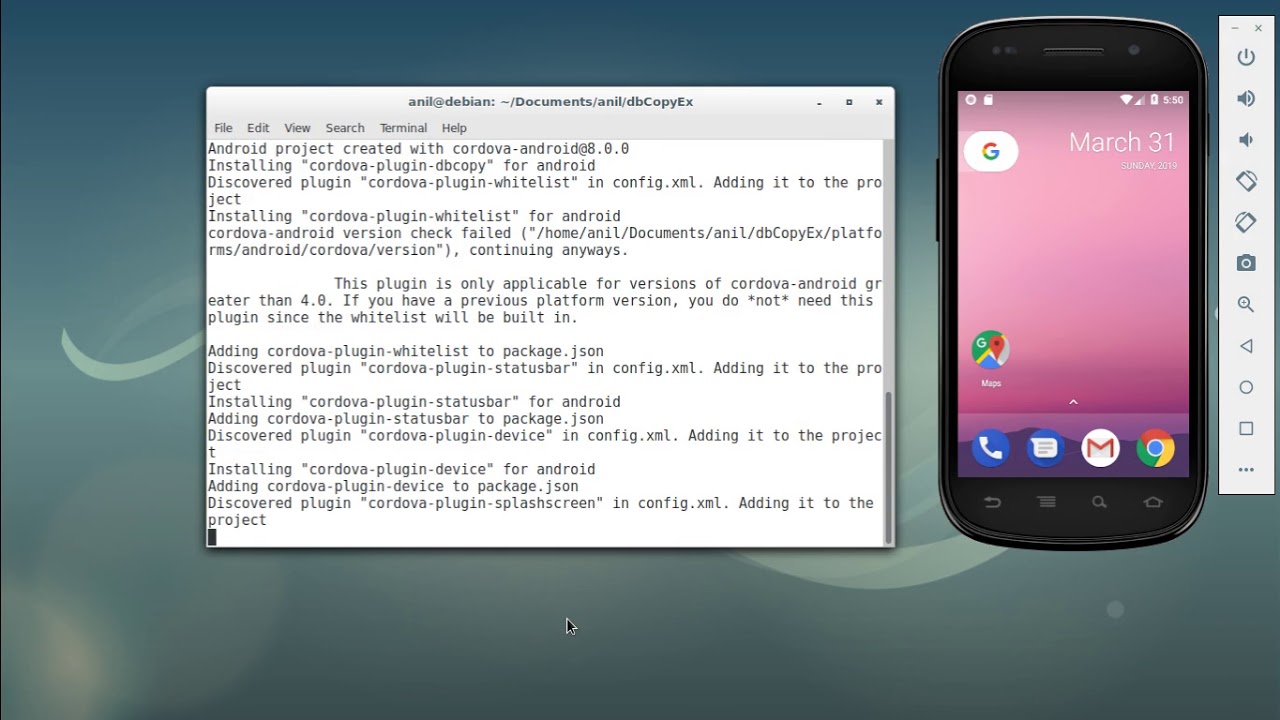Viewport: 1280px width, 720px height.
Task: Tap the Wi-Fi signal icon in status bar
Action: [1127, 100]
